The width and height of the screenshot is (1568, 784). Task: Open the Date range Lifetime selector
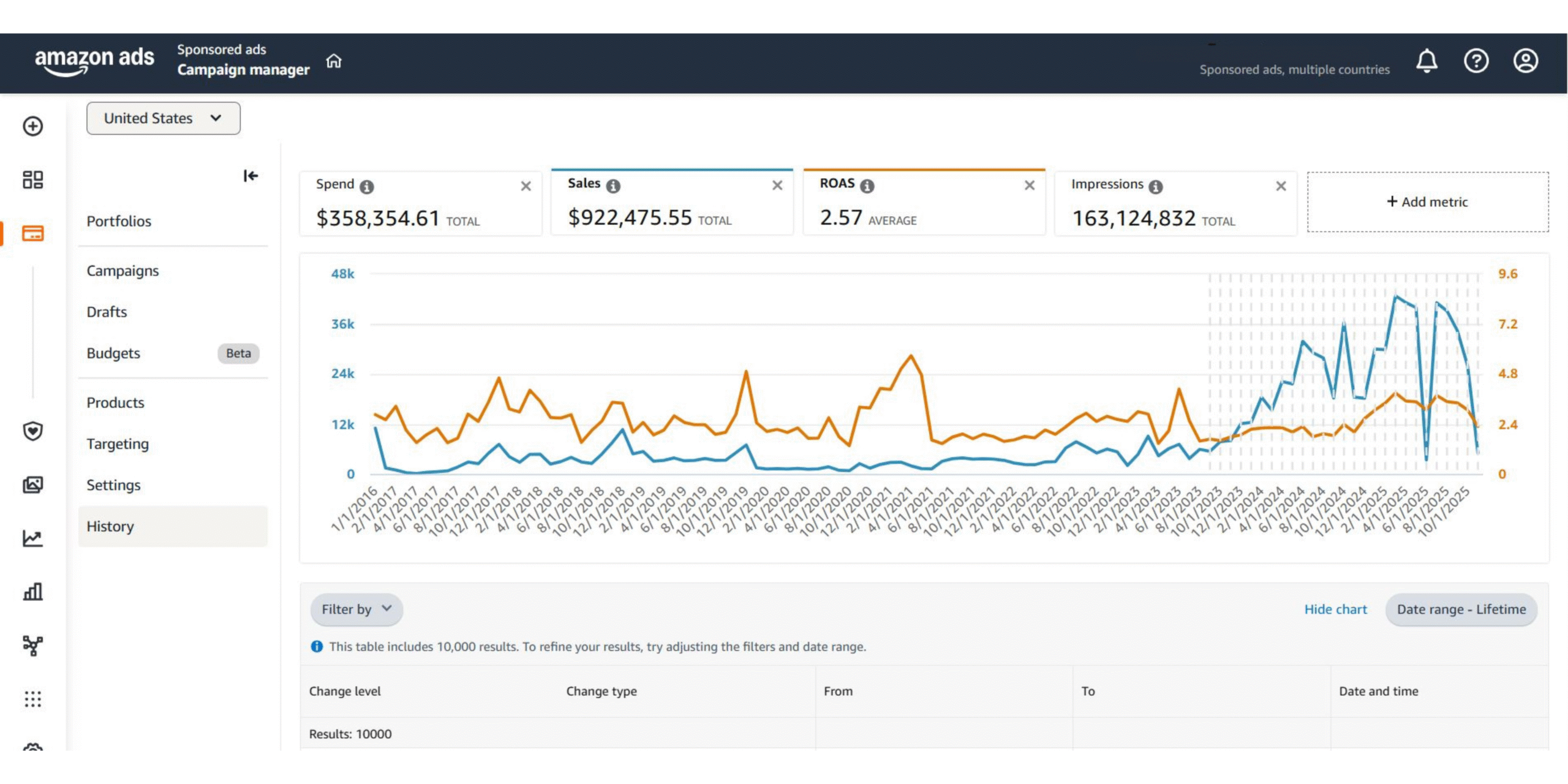click(1461, 609)
